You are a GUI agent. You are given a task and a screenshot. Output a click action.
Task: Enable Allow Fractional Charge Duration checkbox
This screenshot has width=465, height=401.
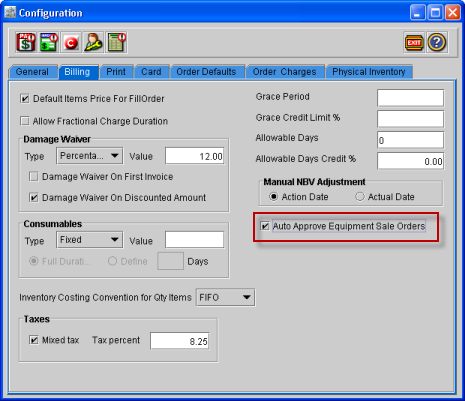[25, 121]
